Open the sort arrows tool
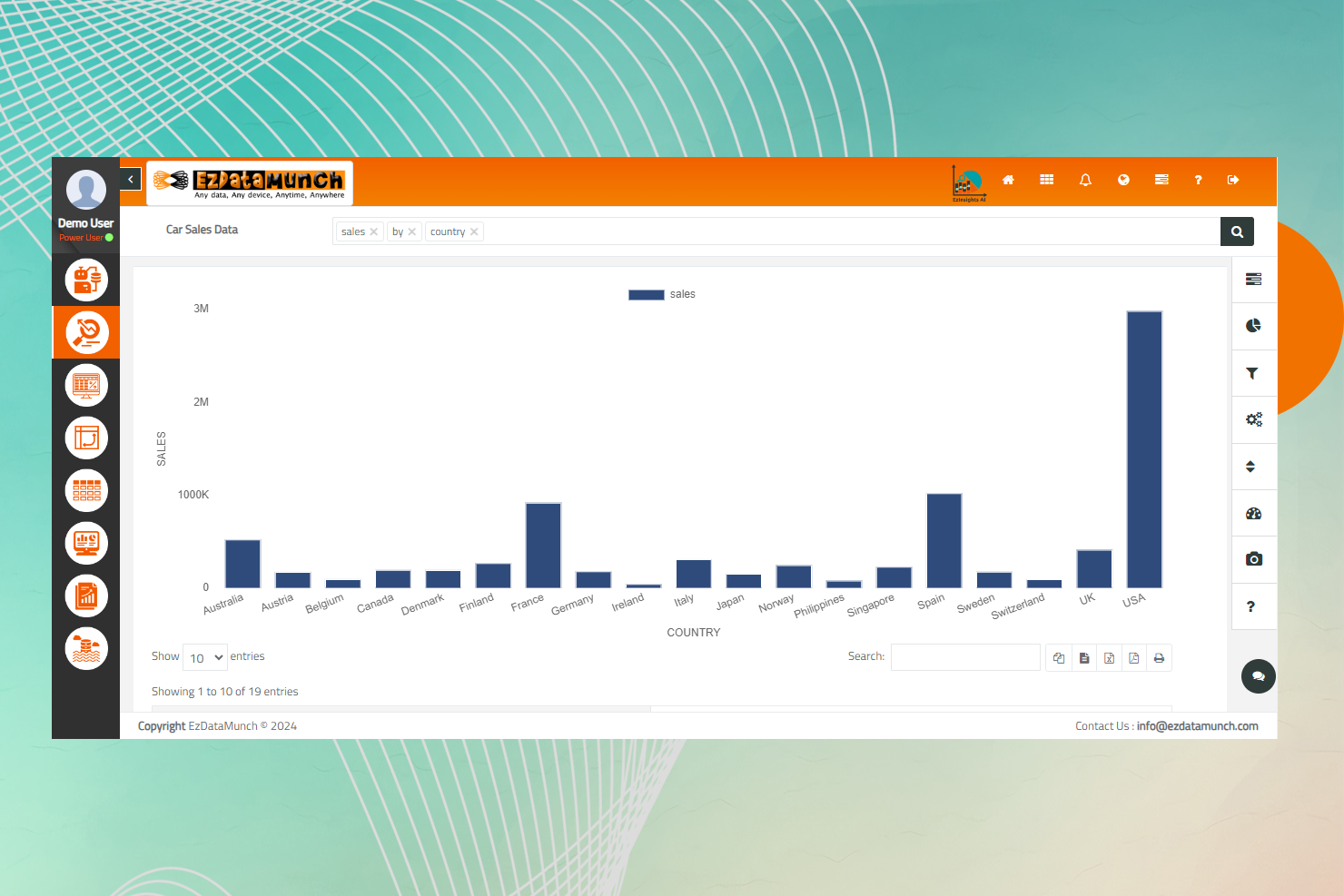This screenshot has height=896, width=1344. click(1251, 467)
